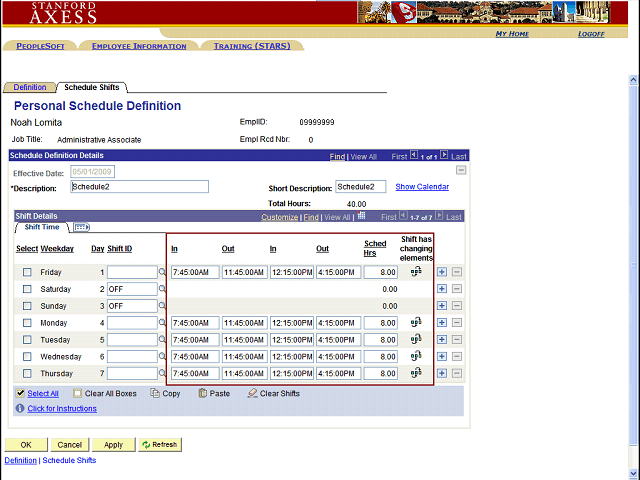Click the Friday Shift ID lookup magnifier
Image resolution: width=640 pixels, height=480 pixels.
[163, 272]
